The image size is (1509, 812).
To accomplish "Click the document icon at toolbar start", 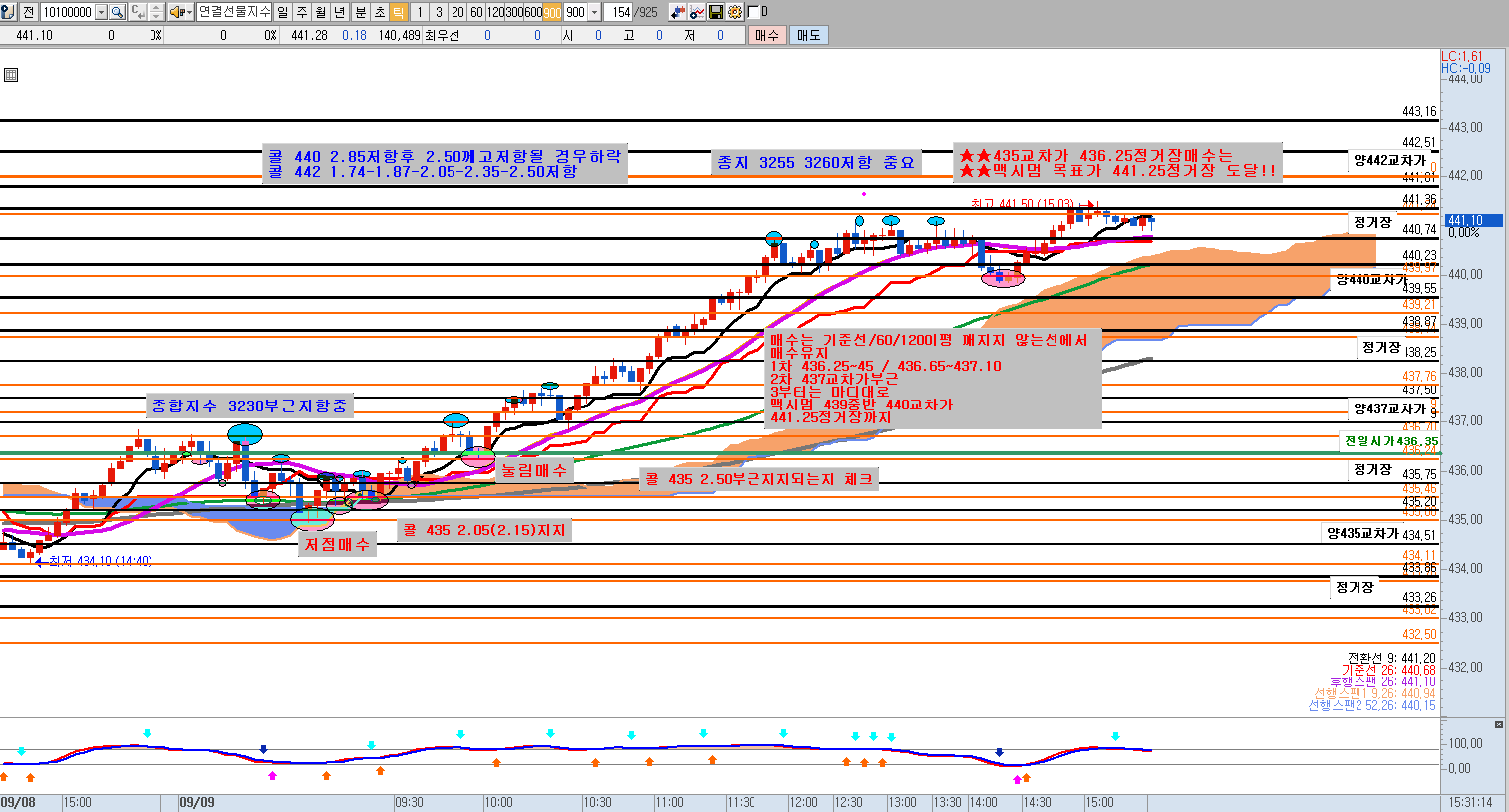I will 8,12.
